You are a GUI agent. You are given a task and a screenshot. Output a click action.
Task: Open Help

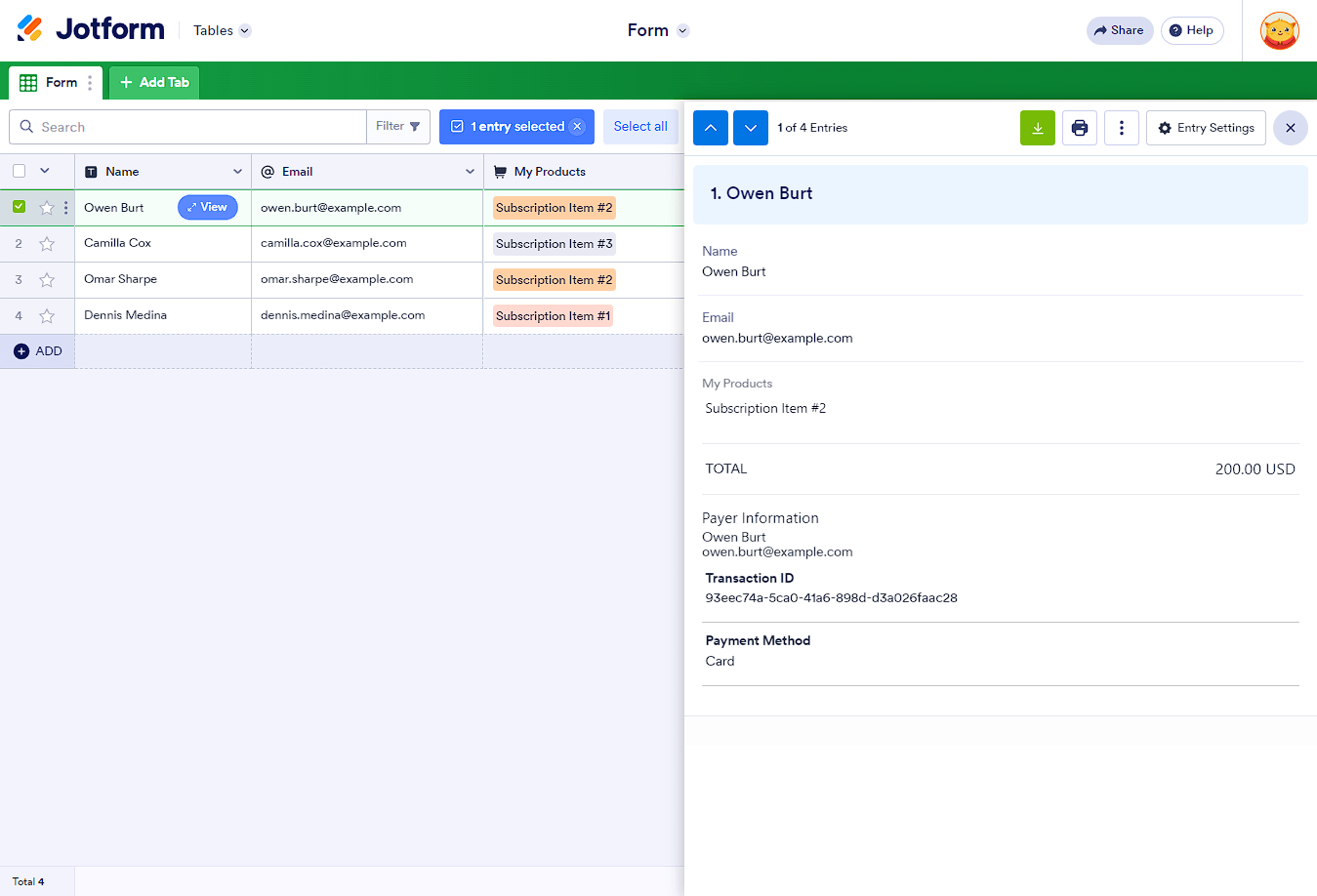(1192, 30)
